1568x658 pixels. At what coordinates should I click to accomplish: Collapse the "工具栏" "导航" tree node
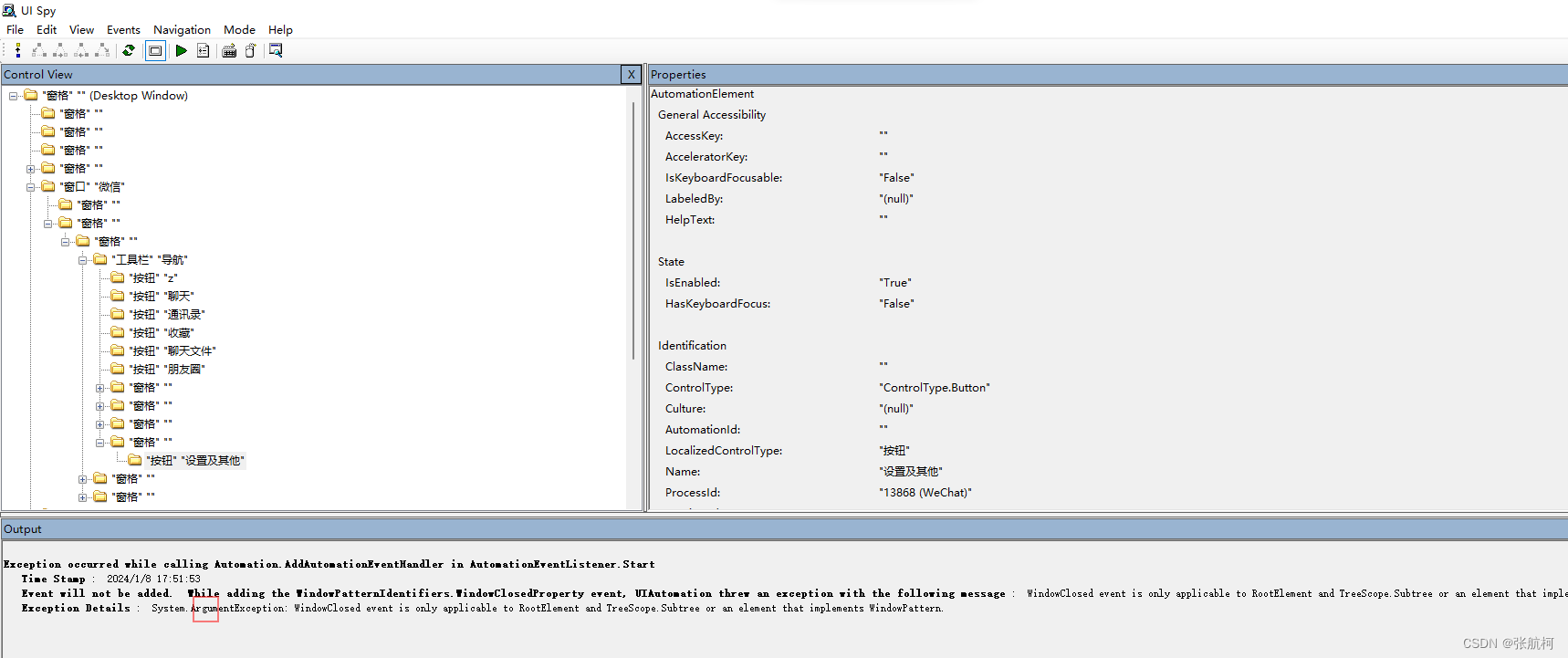coord(83,260)
